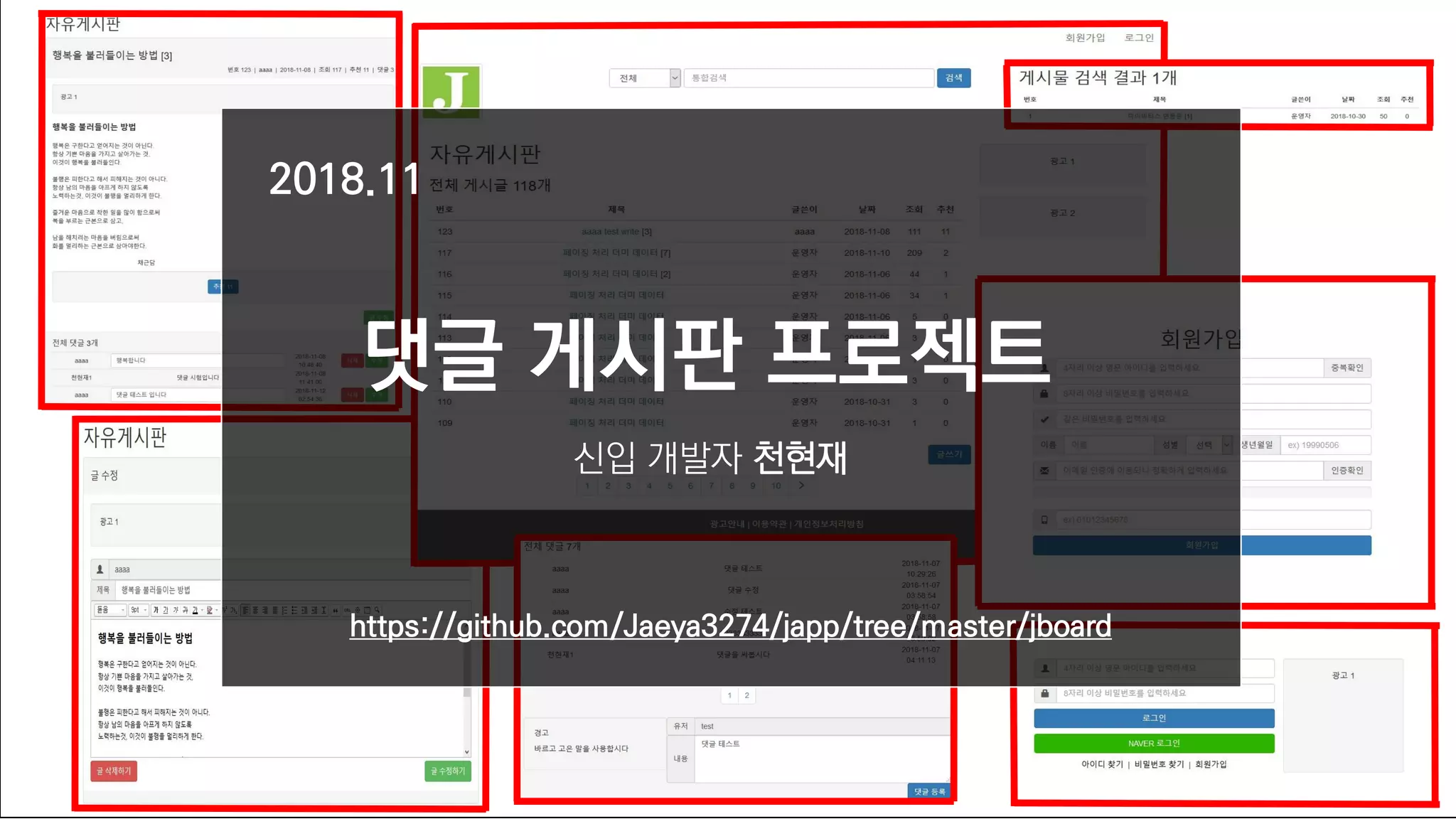Align text right in editor toolbar

pos(265,610)
